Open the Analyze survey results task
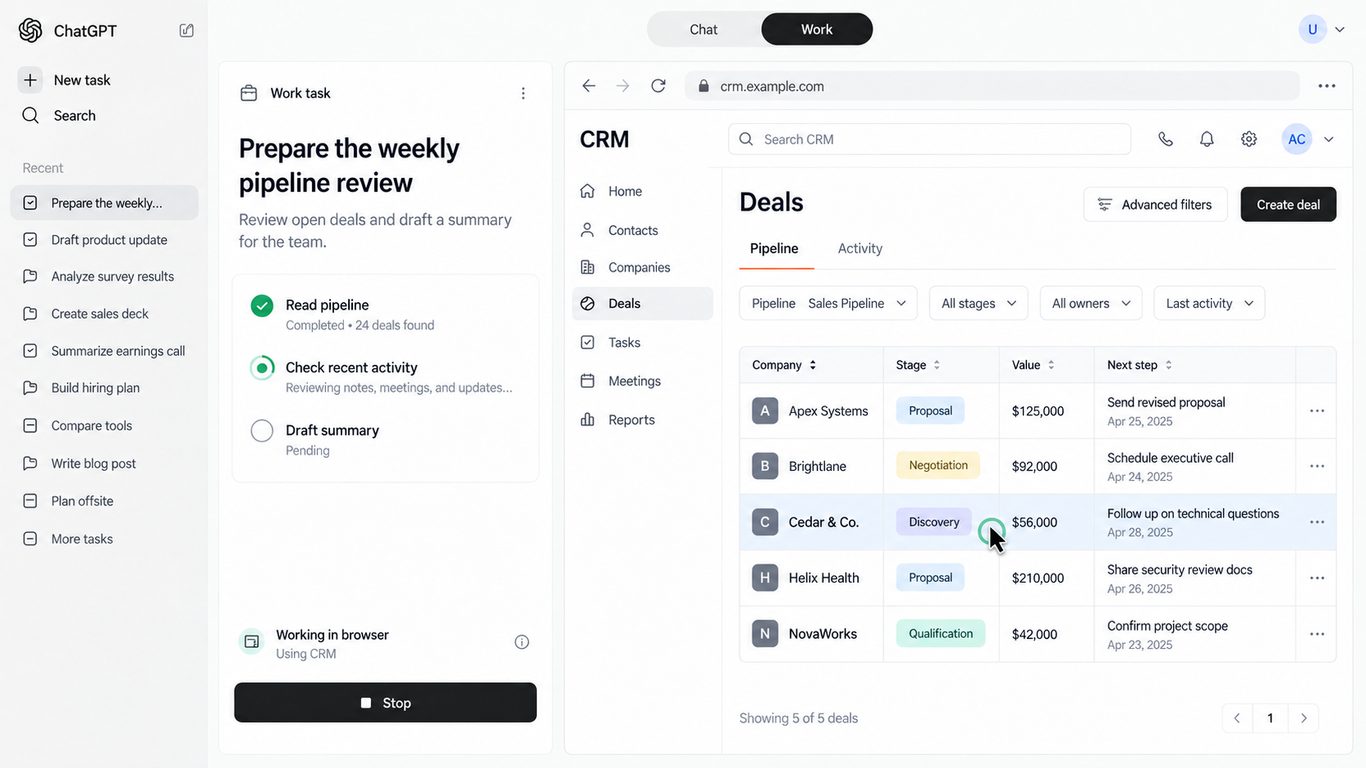Screen dimensions: 1366x768 pyautogui.click(x=104, y=277)
